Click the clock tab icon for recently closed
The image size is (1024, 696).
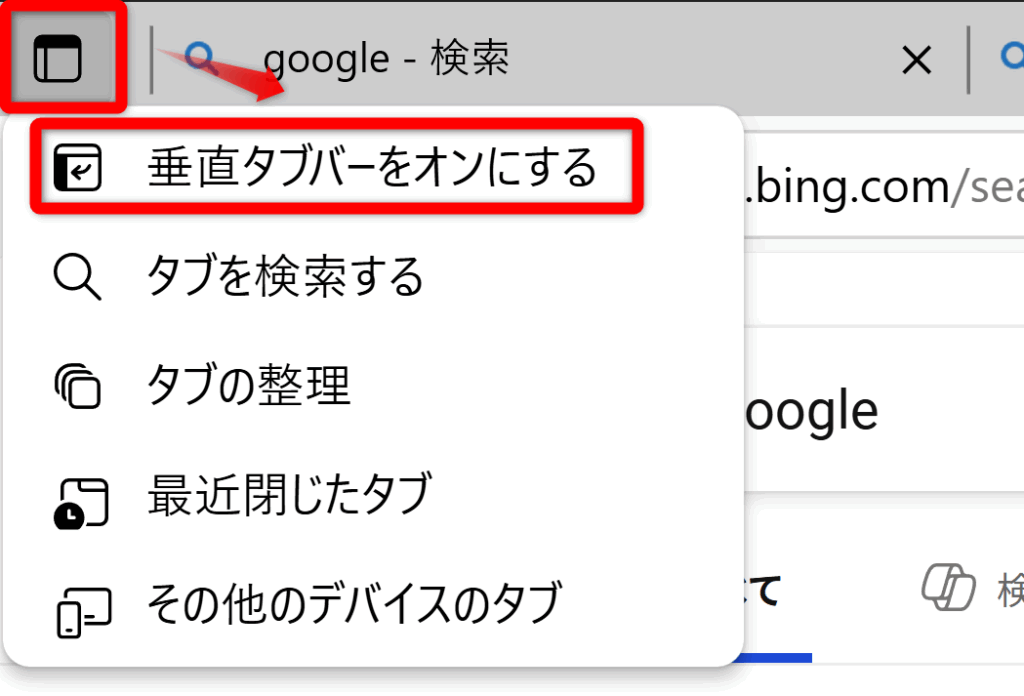[81, 503]
